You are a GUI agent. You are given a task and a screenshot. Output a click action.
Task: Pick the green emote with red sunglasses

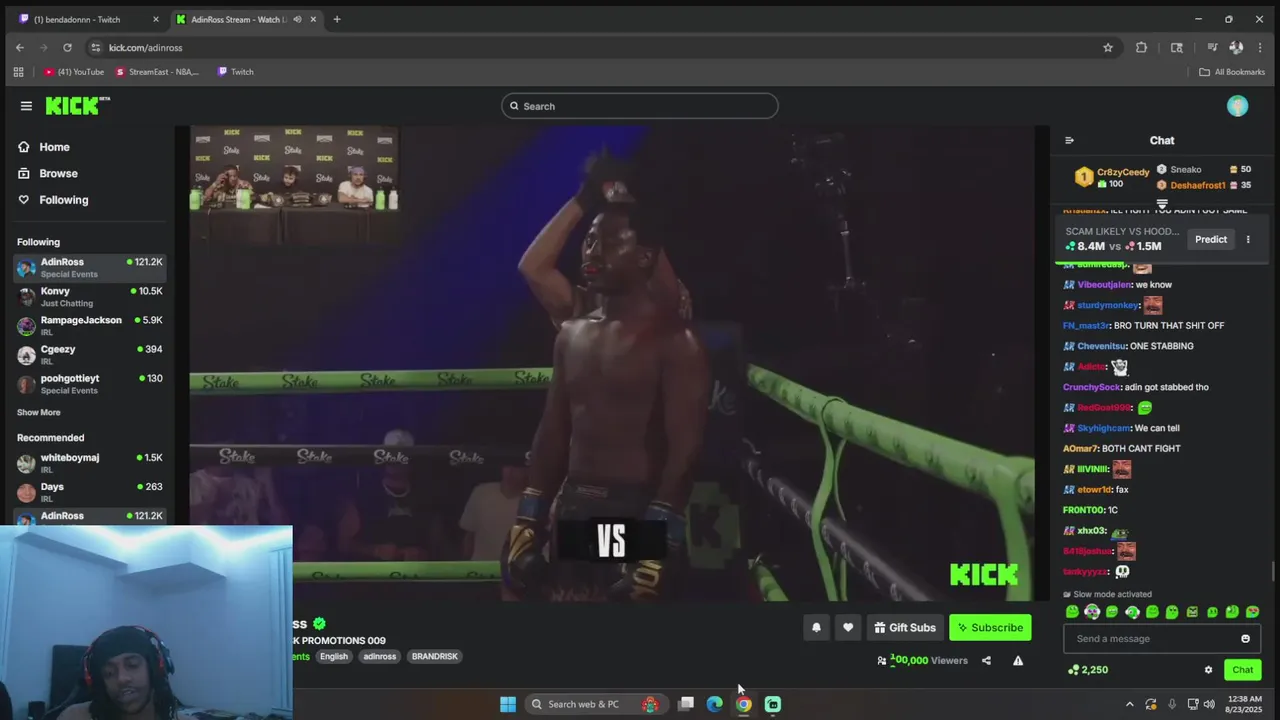[x=1252, y=612]
